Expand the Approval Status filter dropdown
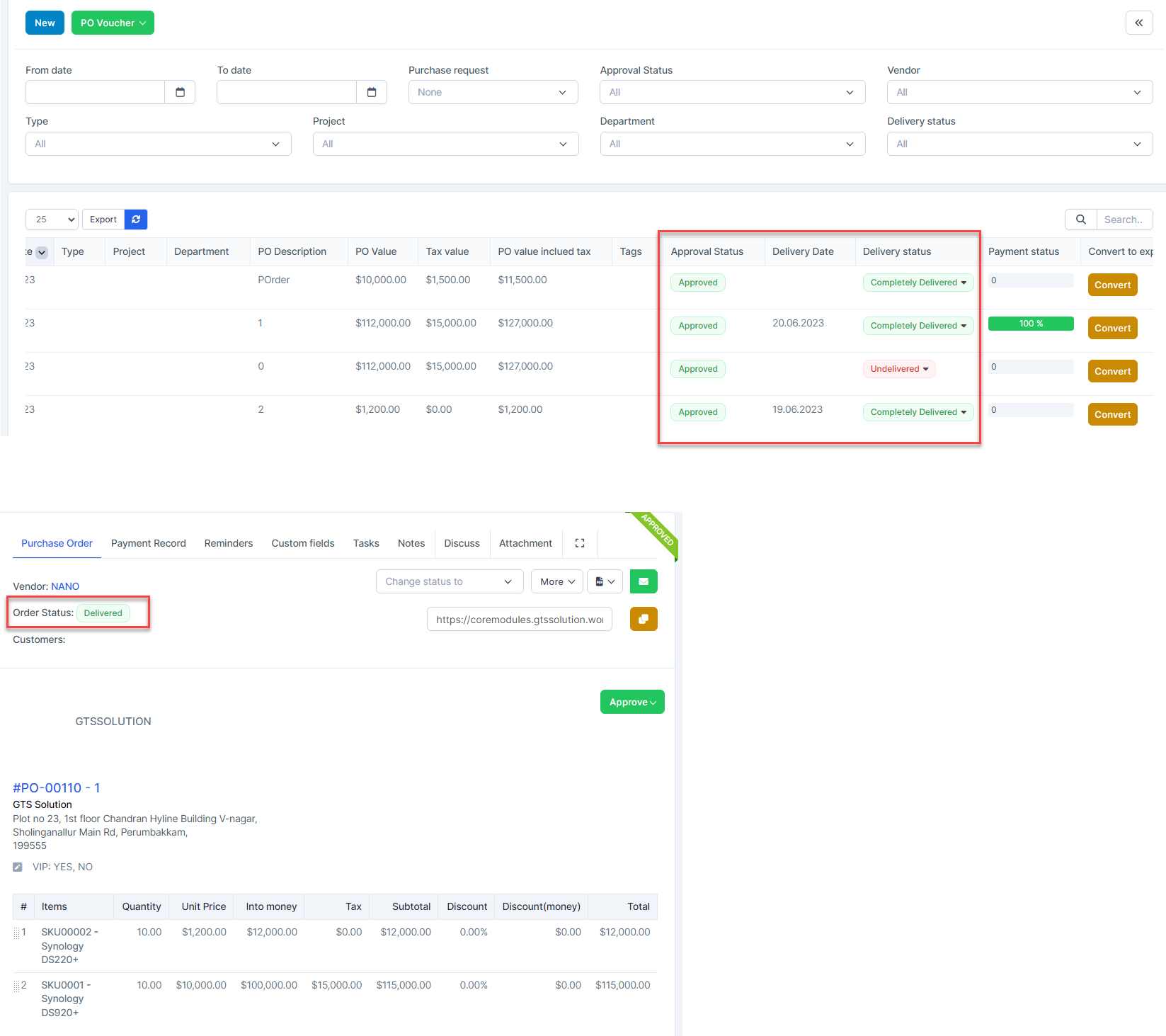This screenshot has width=1166, height=1036. click(x=732, y=92)
